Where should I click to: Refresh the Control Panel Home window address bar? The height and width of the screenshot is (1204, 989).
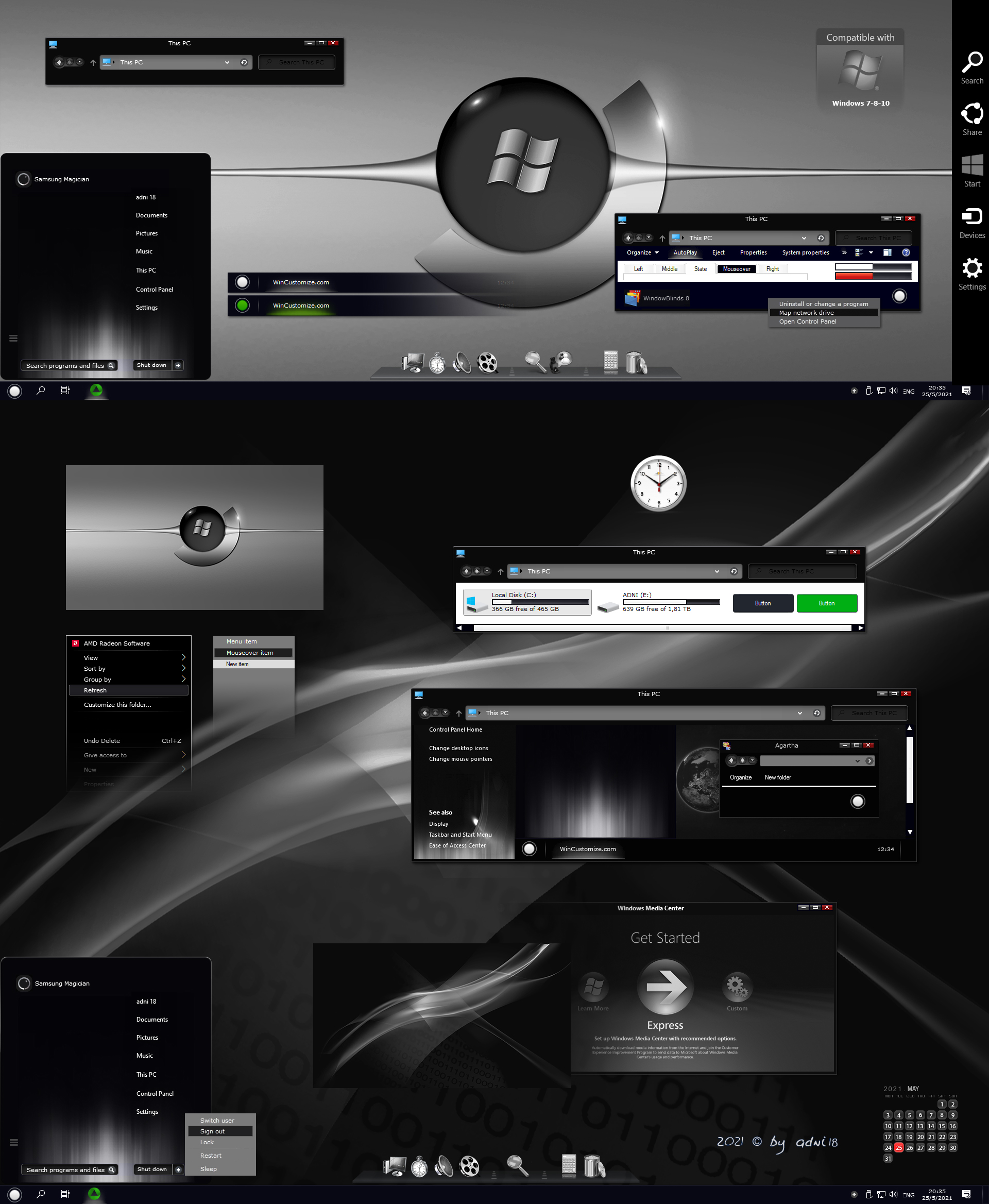(x=816, y=713)
